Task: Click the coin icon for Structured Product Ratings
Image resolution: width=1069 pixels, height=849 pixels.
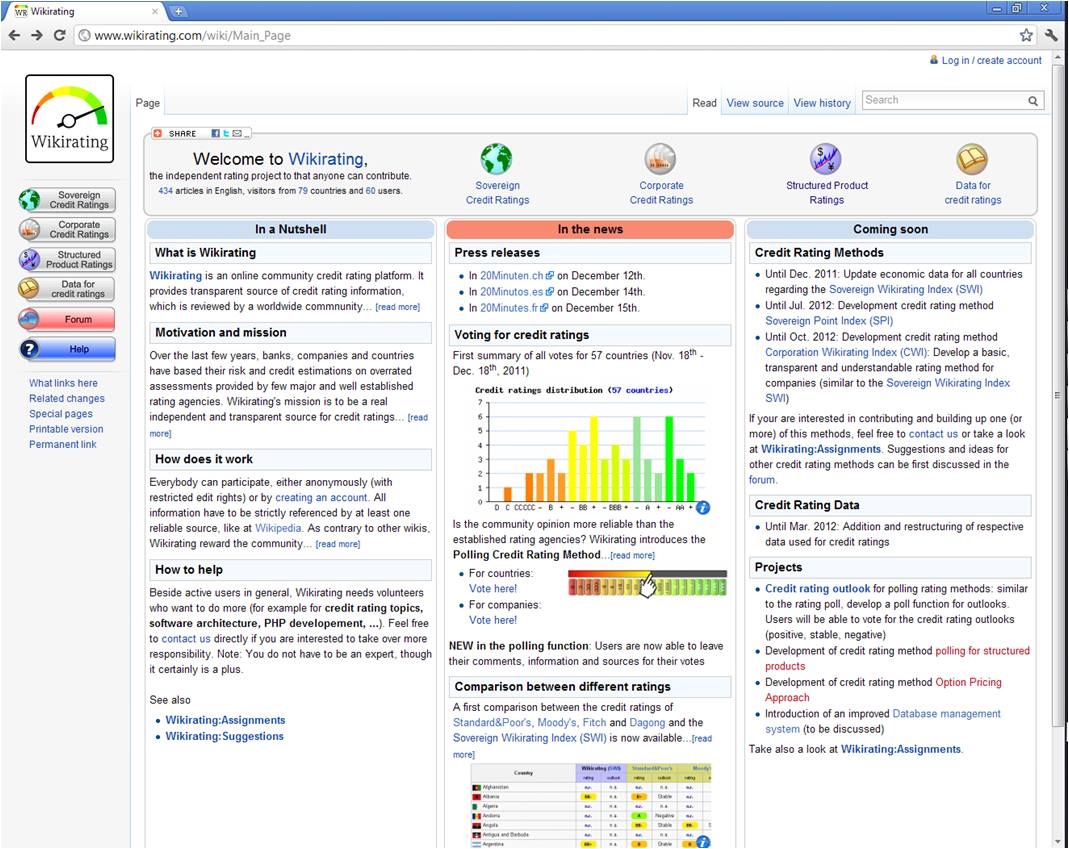Action: point(827,158)
